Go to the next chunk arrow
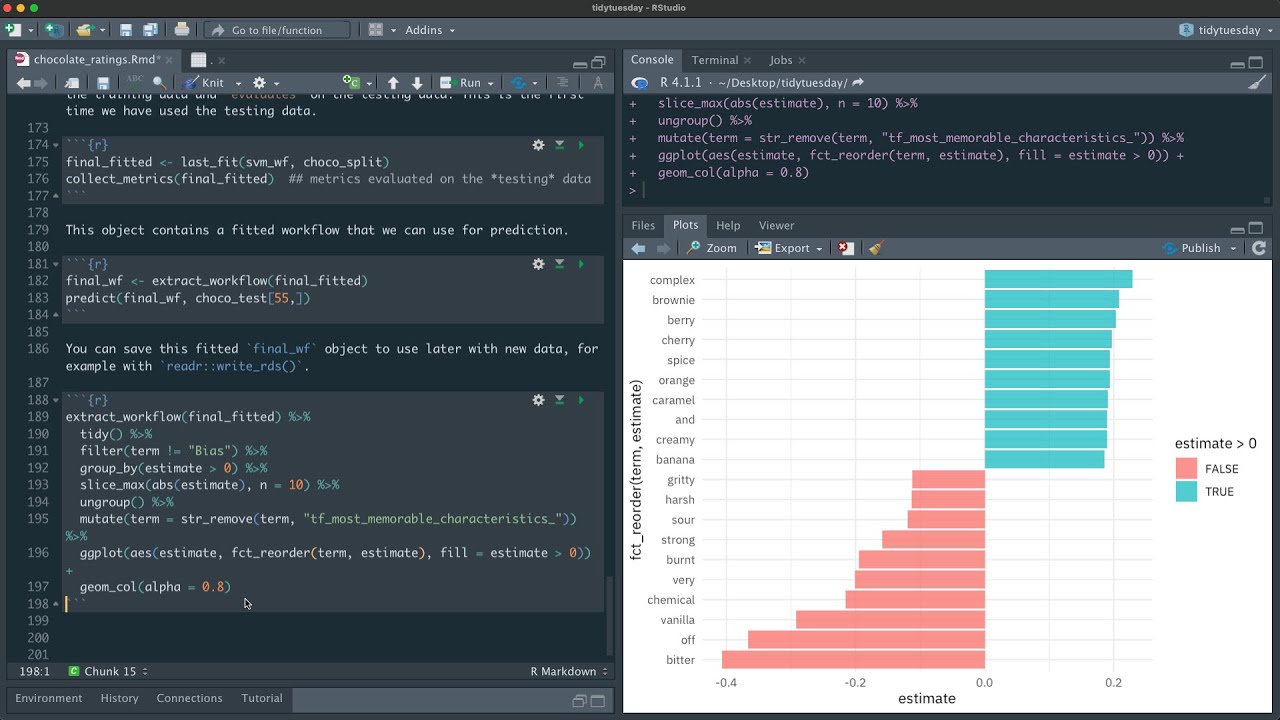1280x720 pixels. click(417, 83)
